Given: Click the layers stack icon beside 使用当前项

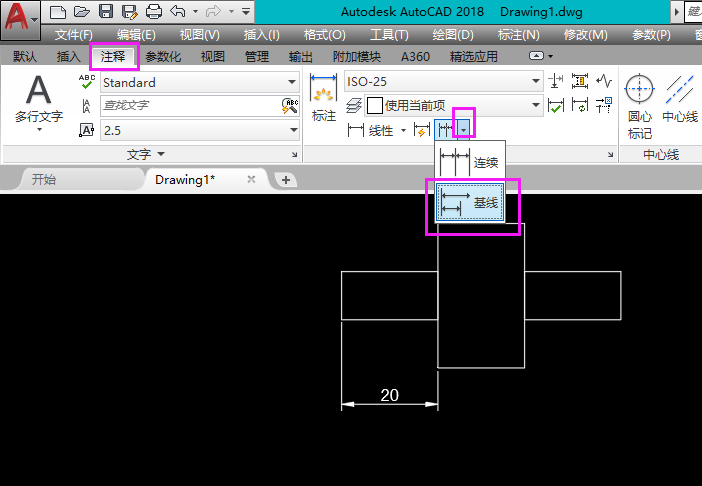Looking at the screenshot, I should [x=354, y=106].
